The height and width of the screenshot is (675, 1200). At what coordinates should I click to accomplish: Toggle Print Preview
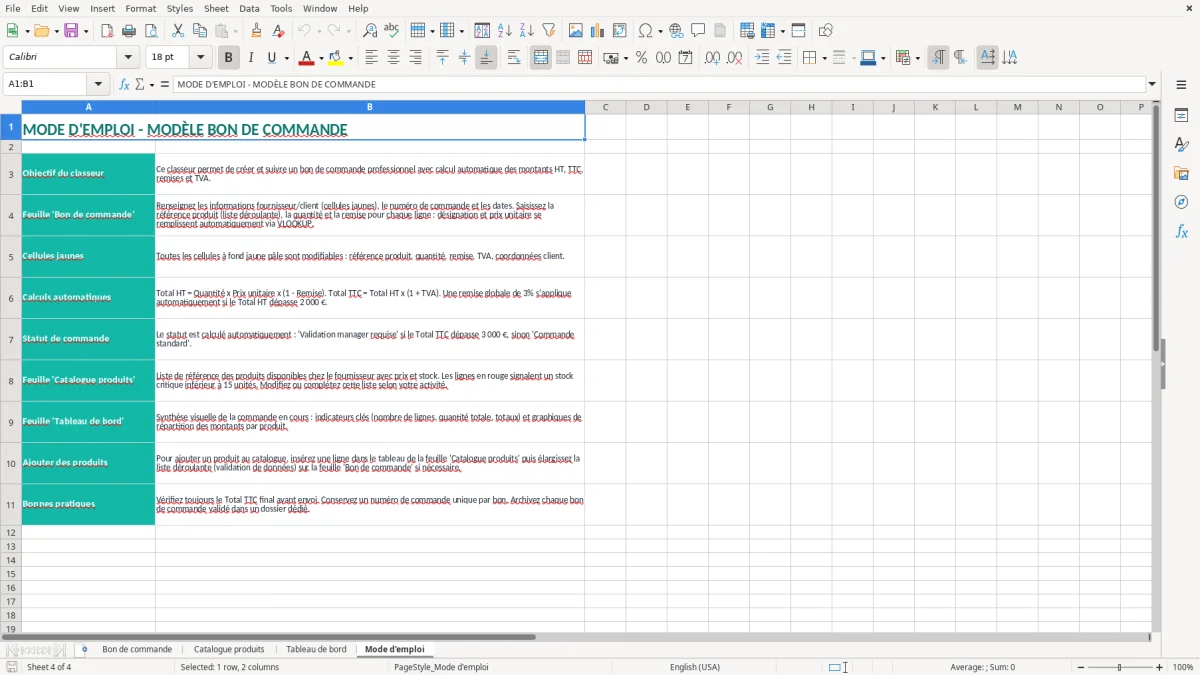pyautogui.click(x=150, y=31)
